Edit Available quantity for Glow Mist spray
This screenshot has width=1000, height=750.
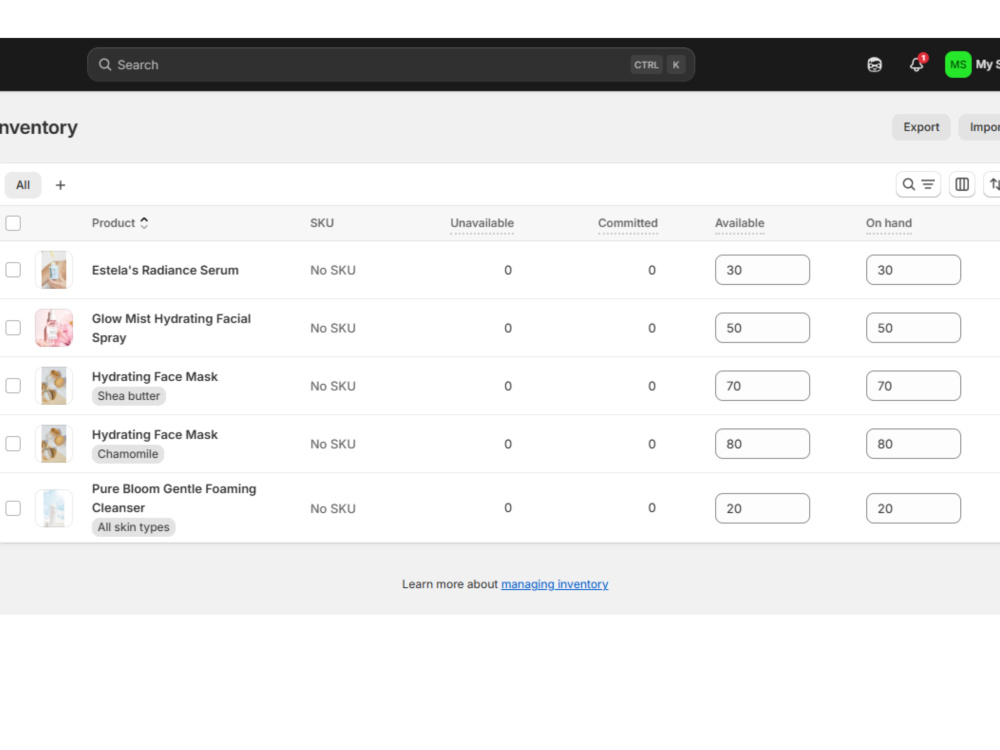click(x=762, y=328)
